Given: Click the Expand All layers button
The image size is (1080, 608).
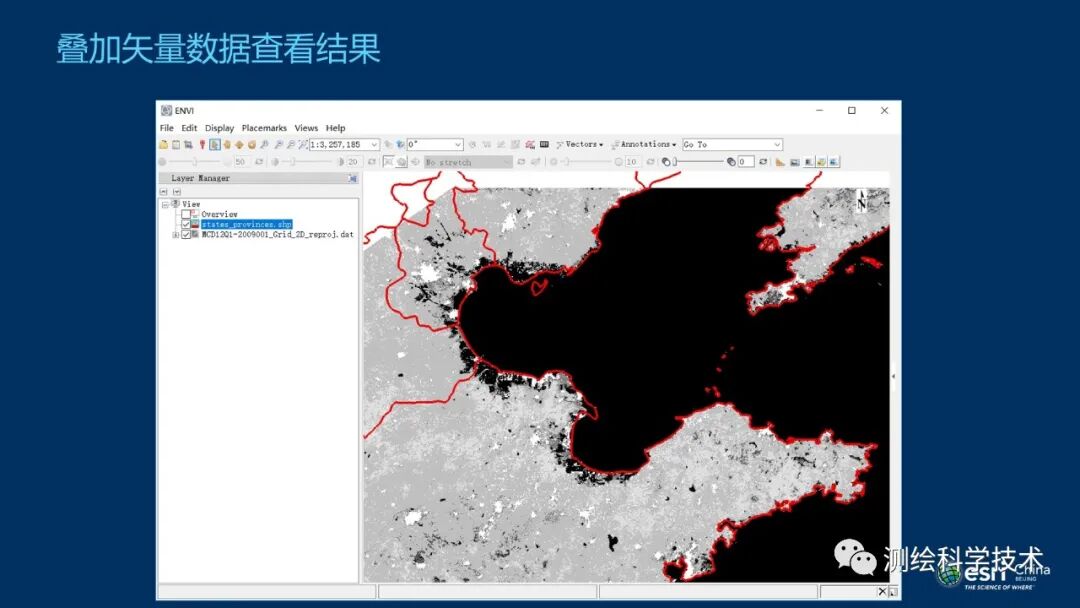Looking at the screenshot, I should click(177, 191).
